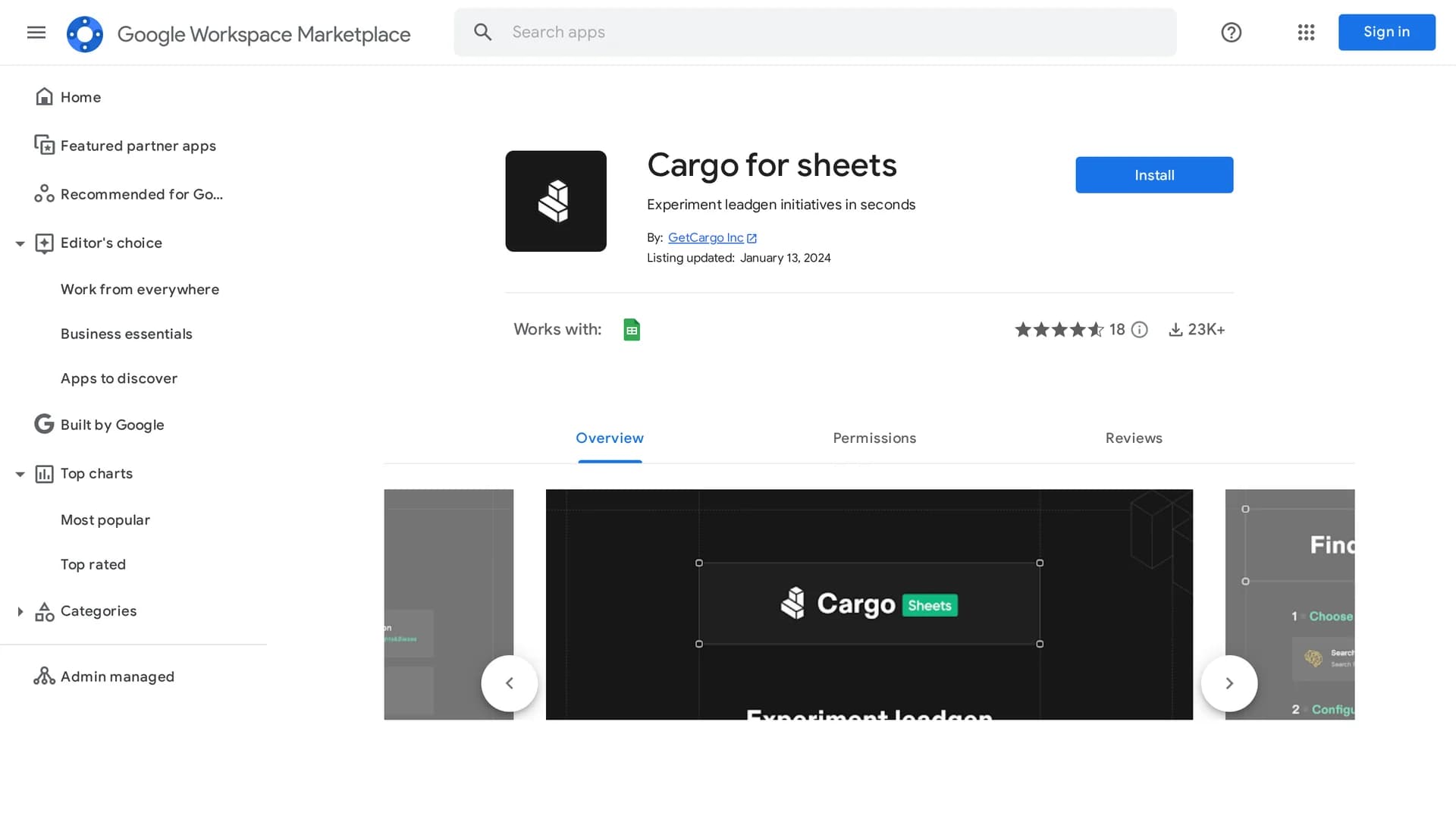
Task: Show next screenshot in carousel
Action: [1229, 683]
